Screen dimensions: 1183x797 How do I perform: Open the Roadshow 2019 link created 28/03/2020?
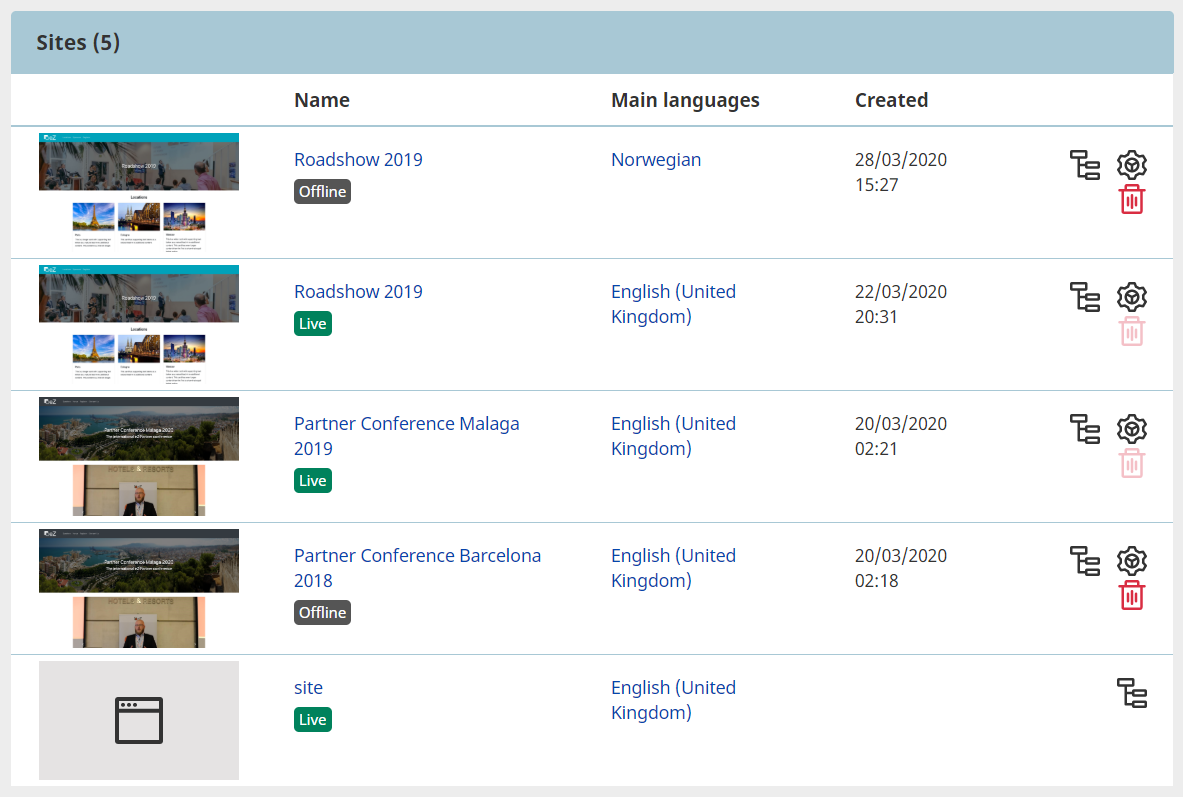(x=358, y=160)
